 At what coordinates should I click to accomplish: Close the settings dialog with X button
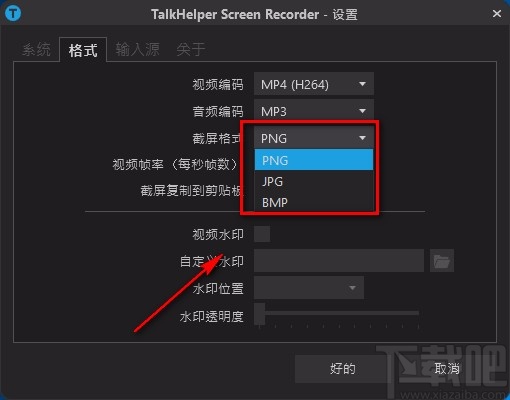coord(497,14)
